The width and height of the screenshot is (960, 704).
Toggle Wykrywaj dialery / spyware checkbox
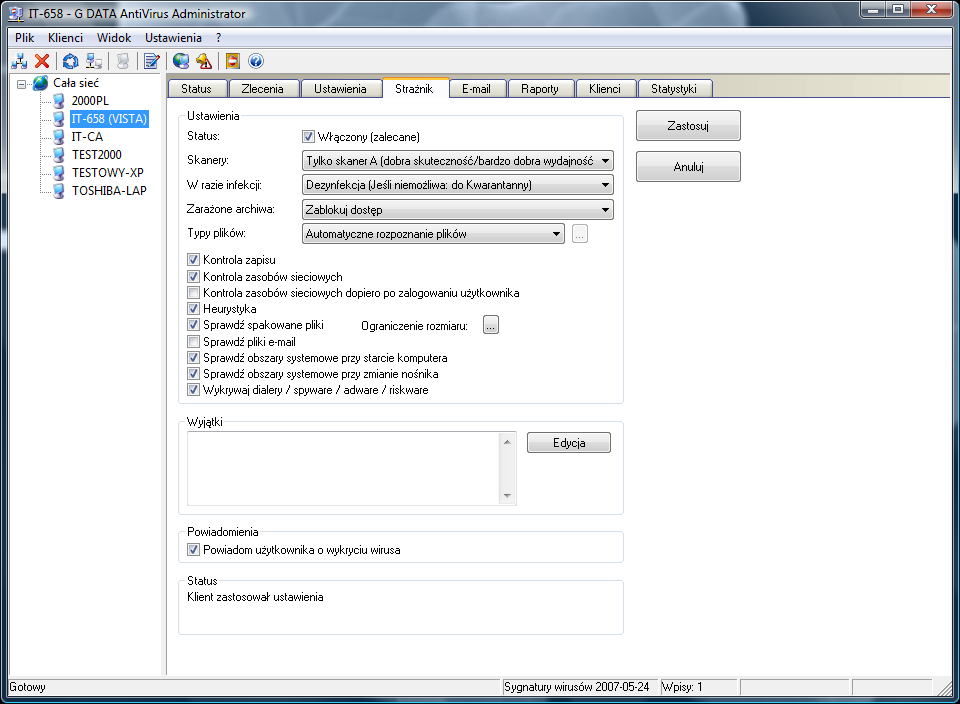point(193,390)
